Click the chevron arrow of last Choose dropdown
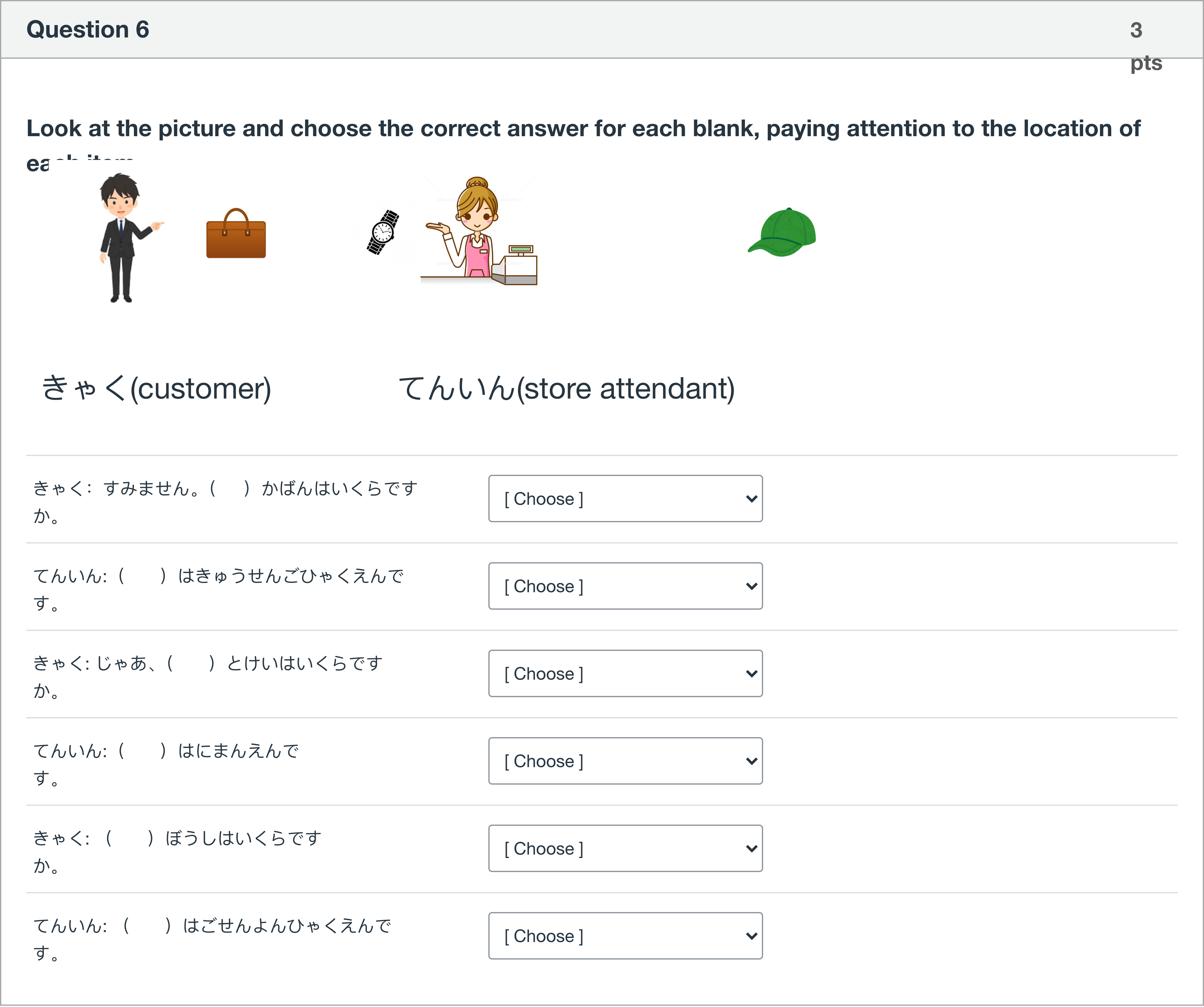The width and height of the screenshot is (1204, 1007). point(751,936)
